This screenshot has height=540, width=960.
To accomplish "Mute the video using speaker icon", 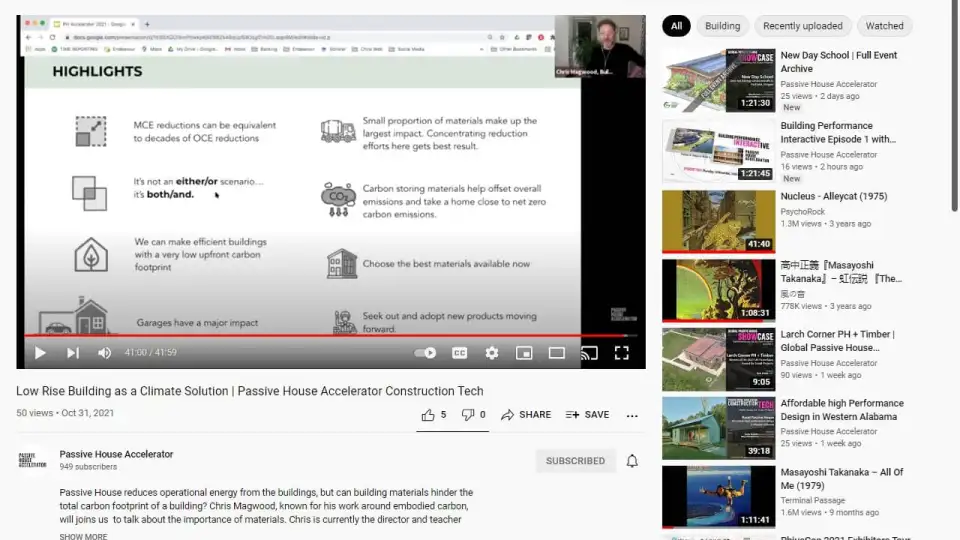I will point(104,353).
